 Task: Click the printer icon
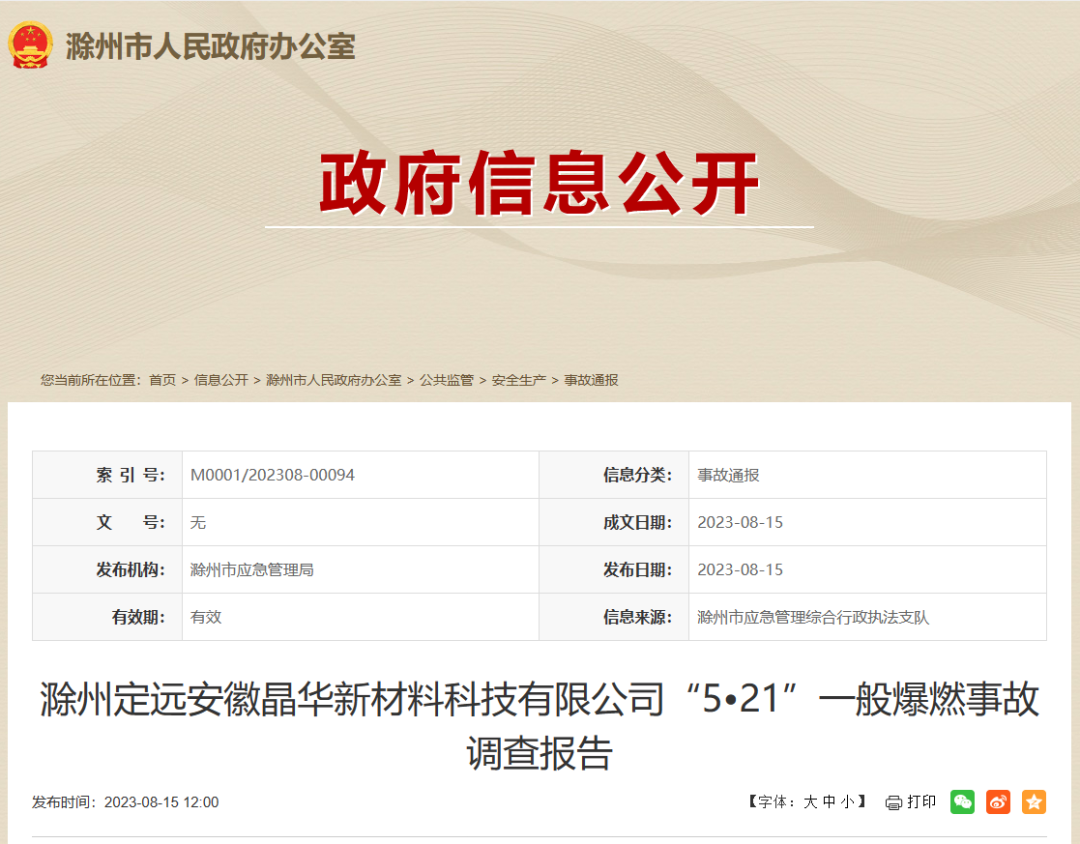pos(893,803)
